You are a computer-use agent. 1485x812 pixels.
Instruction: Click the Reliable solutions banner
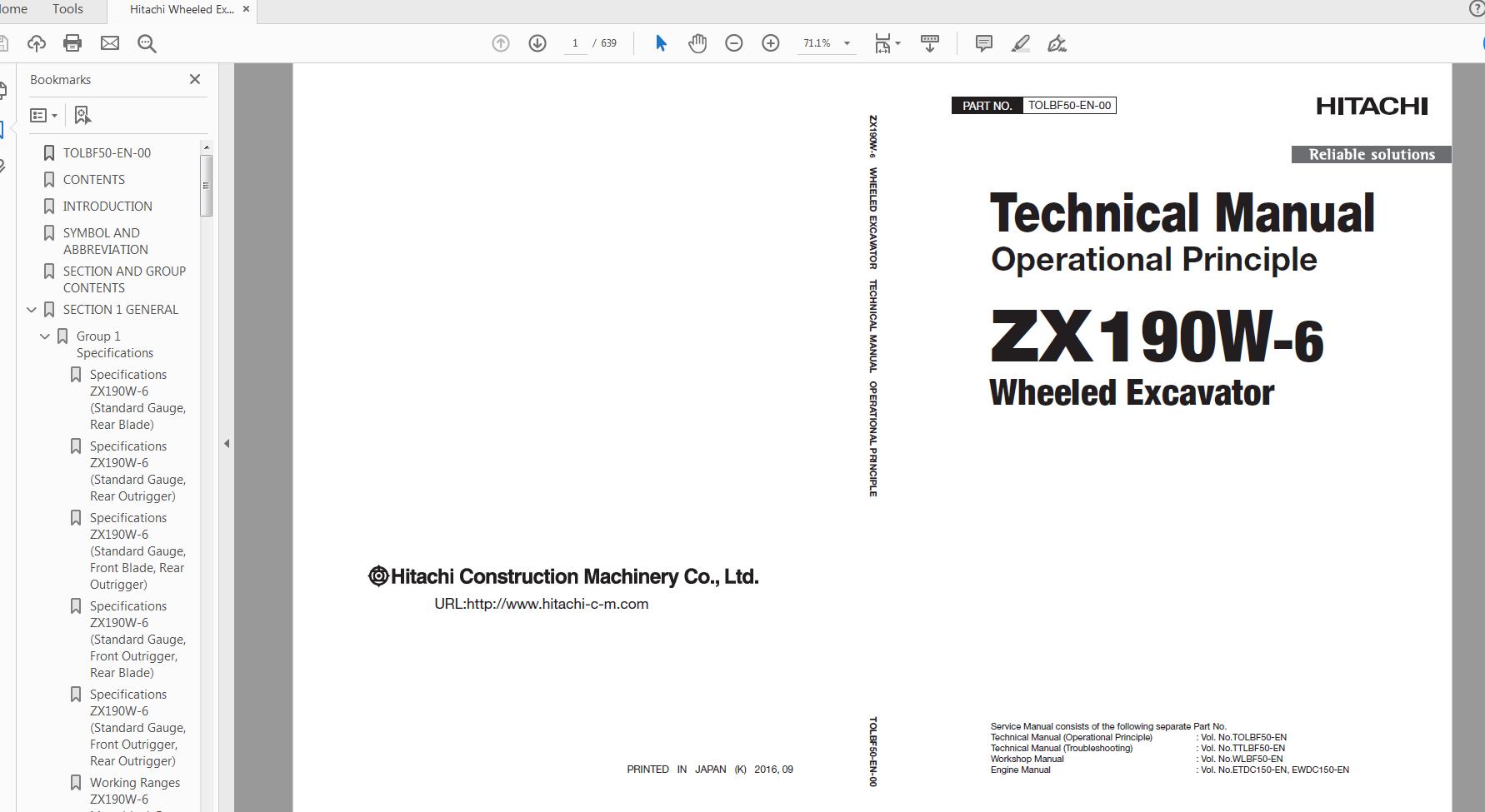coord(1372,154)
